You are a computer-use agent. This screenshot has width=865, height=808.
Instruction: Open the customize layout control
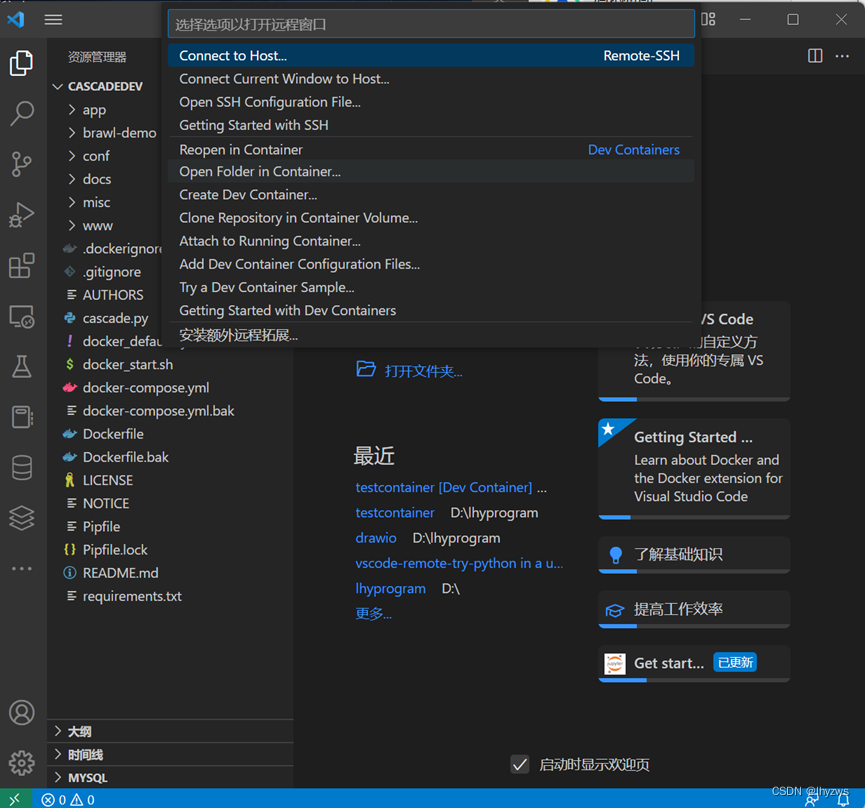pos(708,19)
